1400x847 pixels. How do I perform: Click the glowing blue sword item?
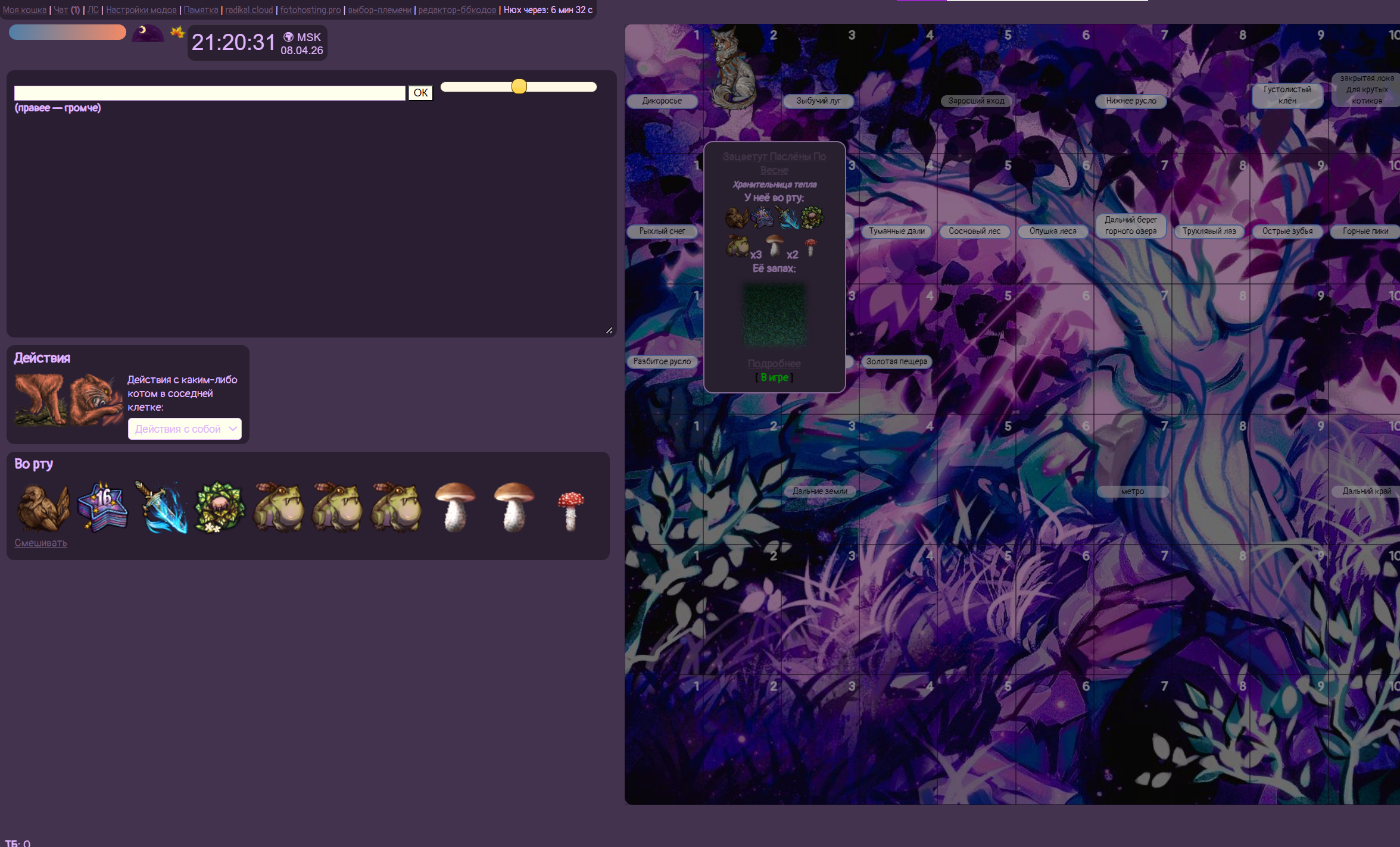click(161, 508)
